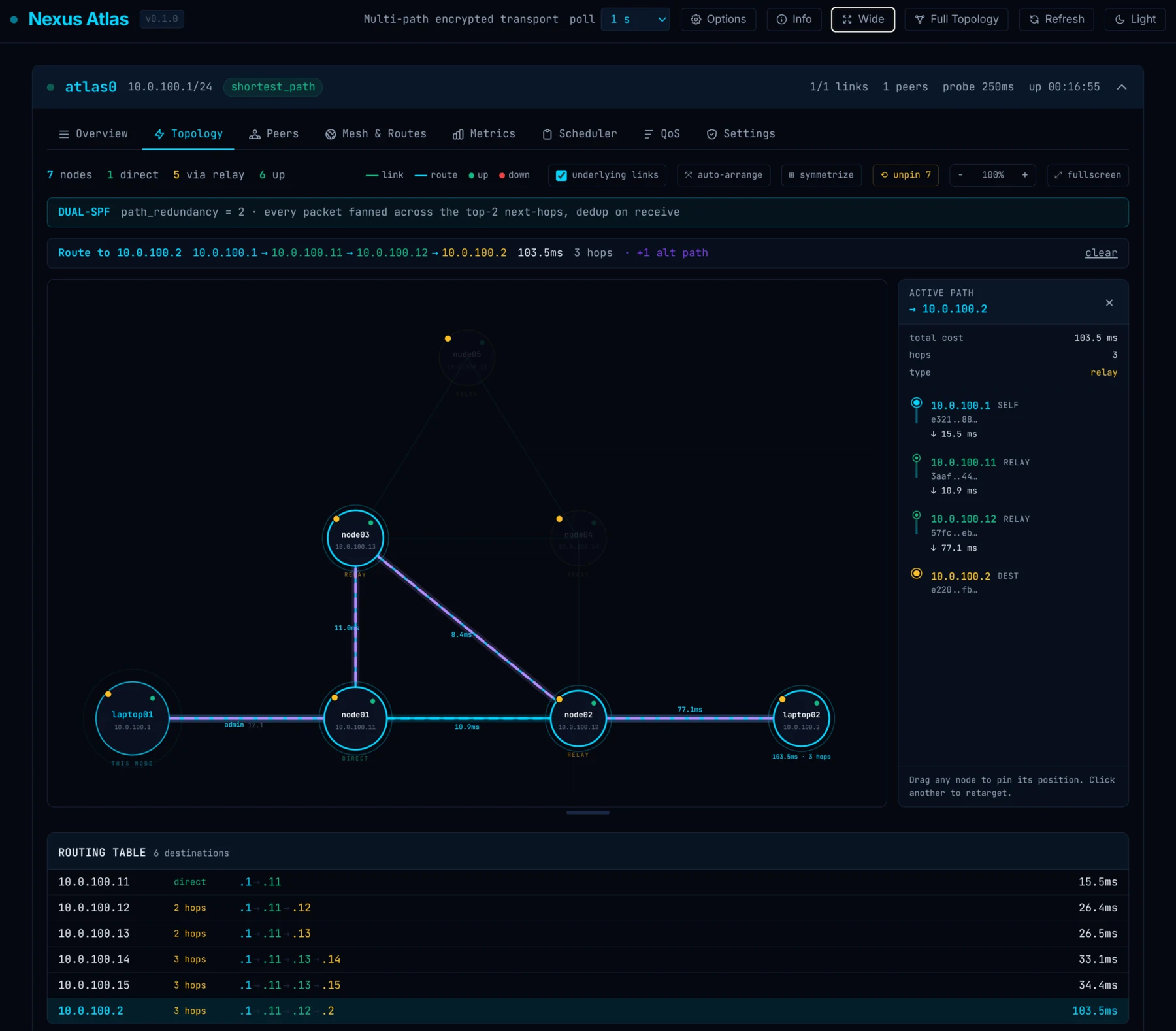Viewport: 1176px width, 1031px height.
Task: Select the laptop01 node
Action: pos(133,719)
